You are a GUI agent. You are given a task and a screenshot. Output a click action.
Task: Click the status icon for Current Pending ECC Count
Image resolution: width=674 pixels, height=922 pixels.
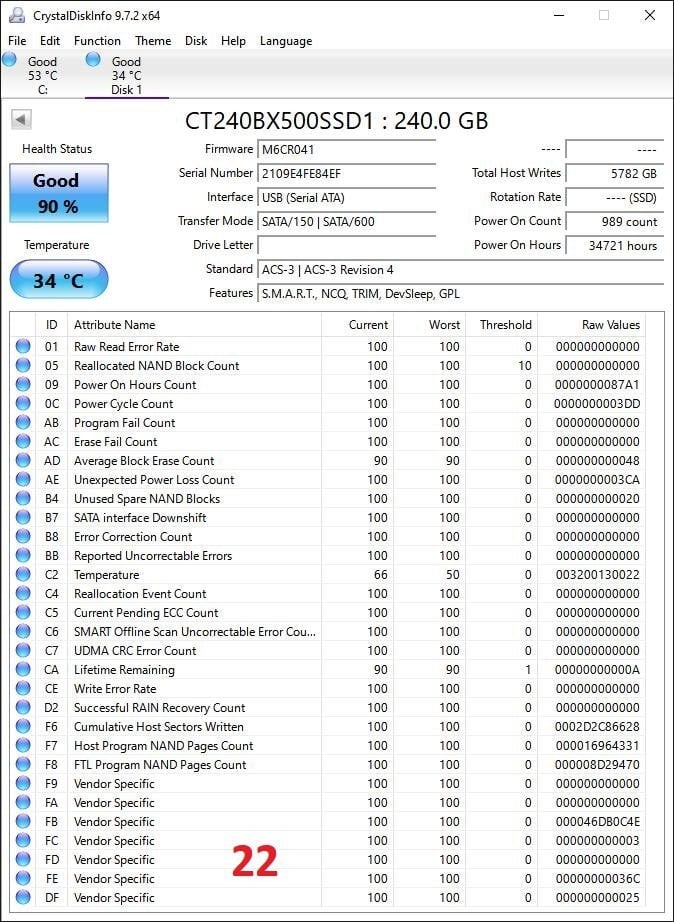point(23,613)
